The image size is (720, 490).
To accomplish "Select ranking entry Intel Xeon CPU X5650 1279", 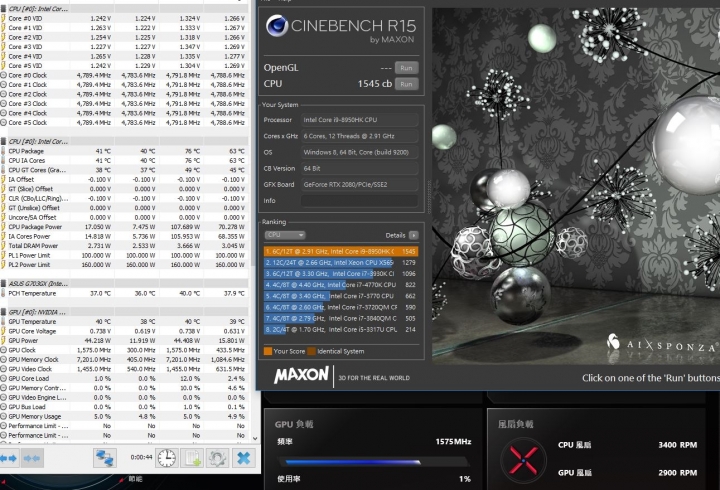I will pos(341,263).
